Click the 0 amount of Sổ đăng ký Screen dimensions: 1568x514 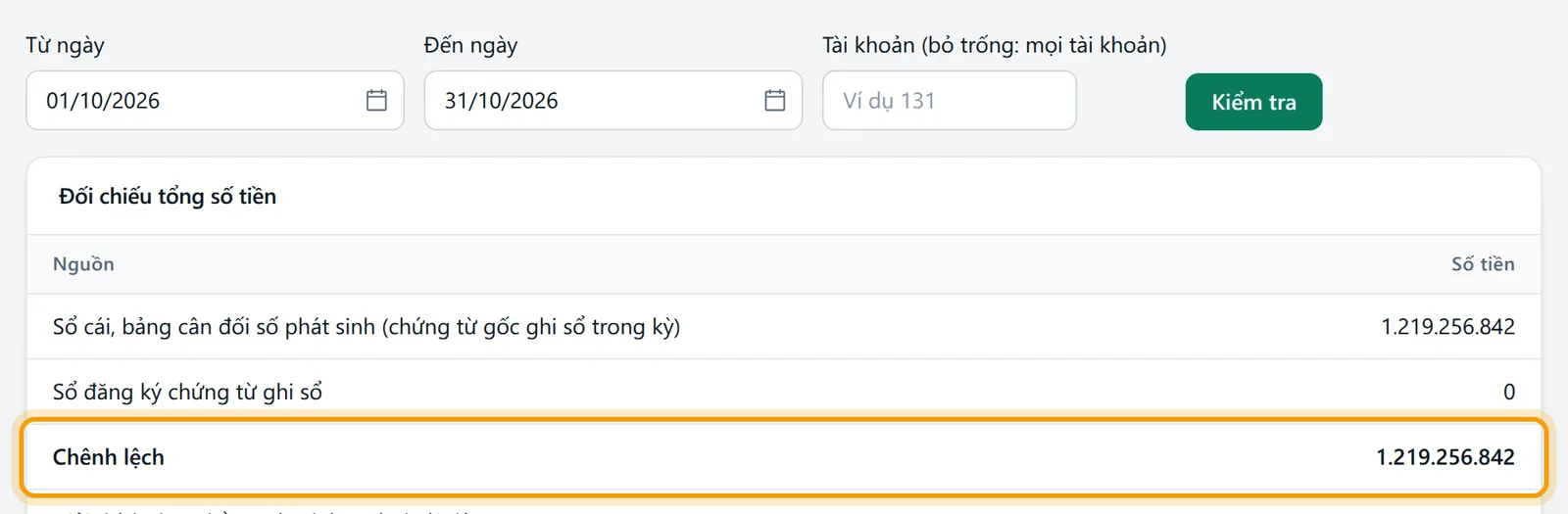click(1509, 392)
